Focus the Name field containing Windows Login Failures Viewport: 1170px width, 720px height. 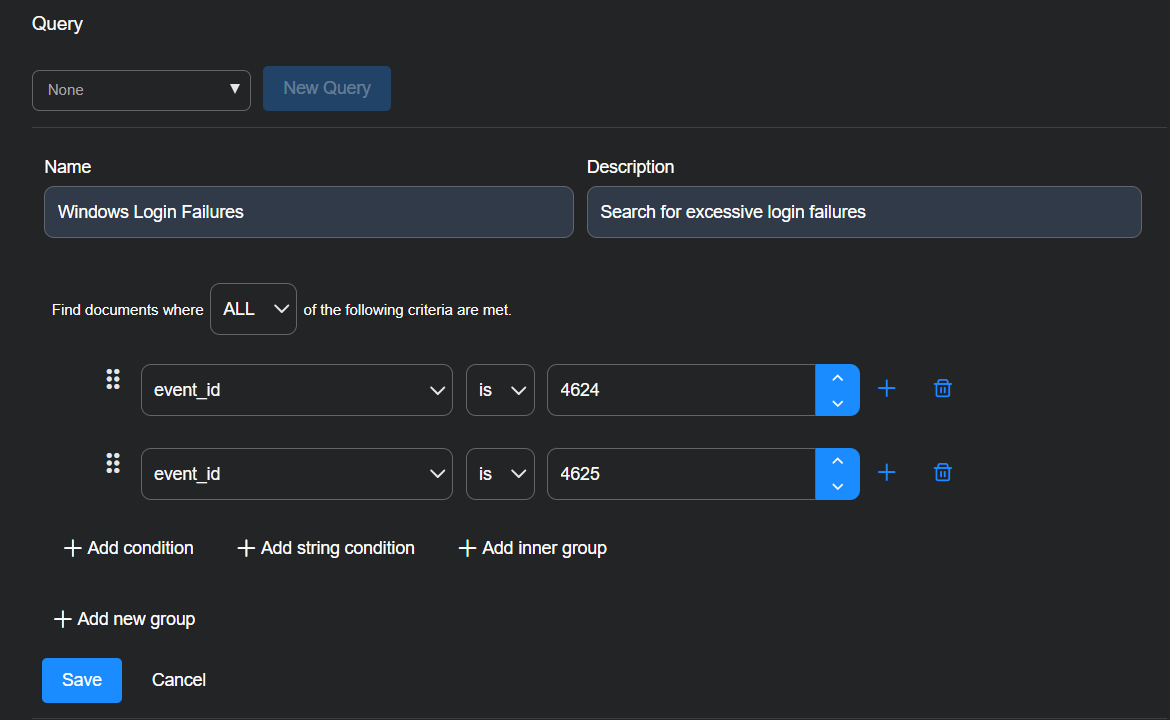[308, 212]
